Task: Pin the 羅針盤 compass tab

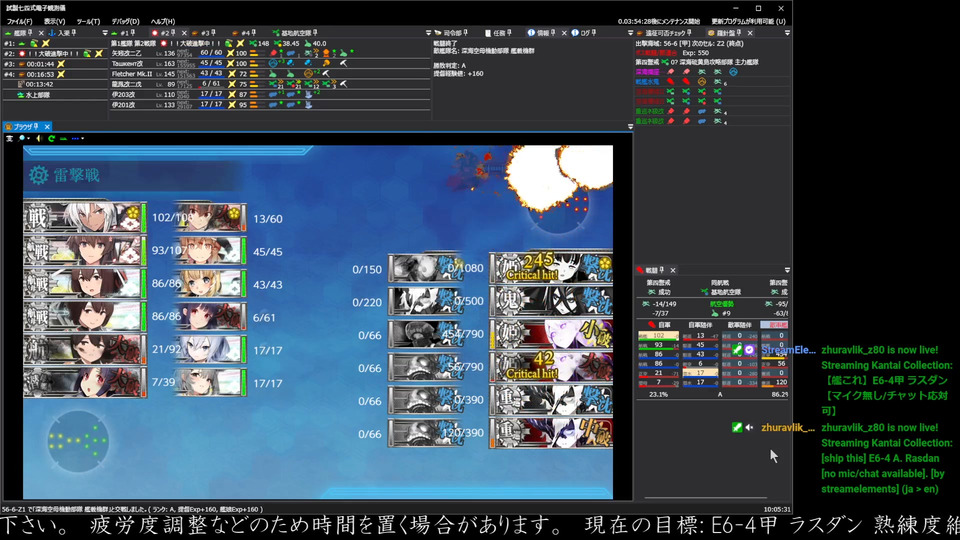Action: pos(739,33)
